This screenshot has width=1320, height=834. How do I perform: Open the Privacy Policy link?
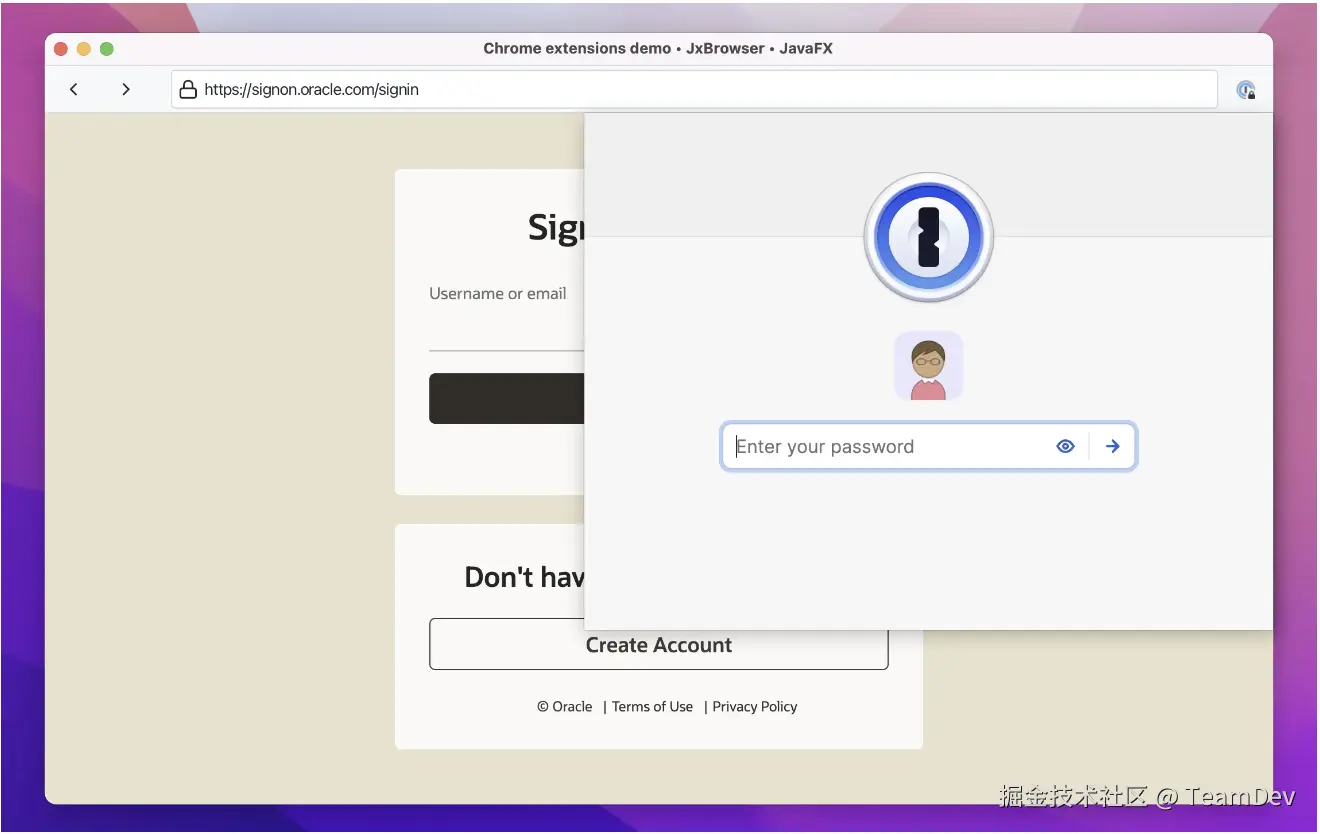755,706
